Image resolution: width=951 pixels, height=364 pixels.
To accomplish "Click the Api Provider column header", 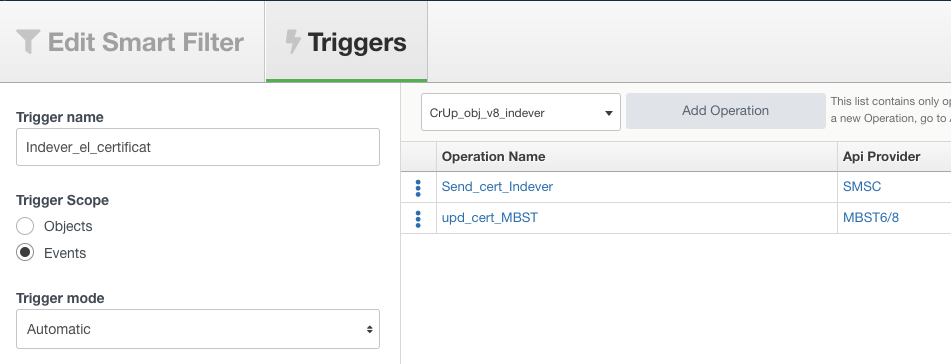I will click(x=881, y=157).
